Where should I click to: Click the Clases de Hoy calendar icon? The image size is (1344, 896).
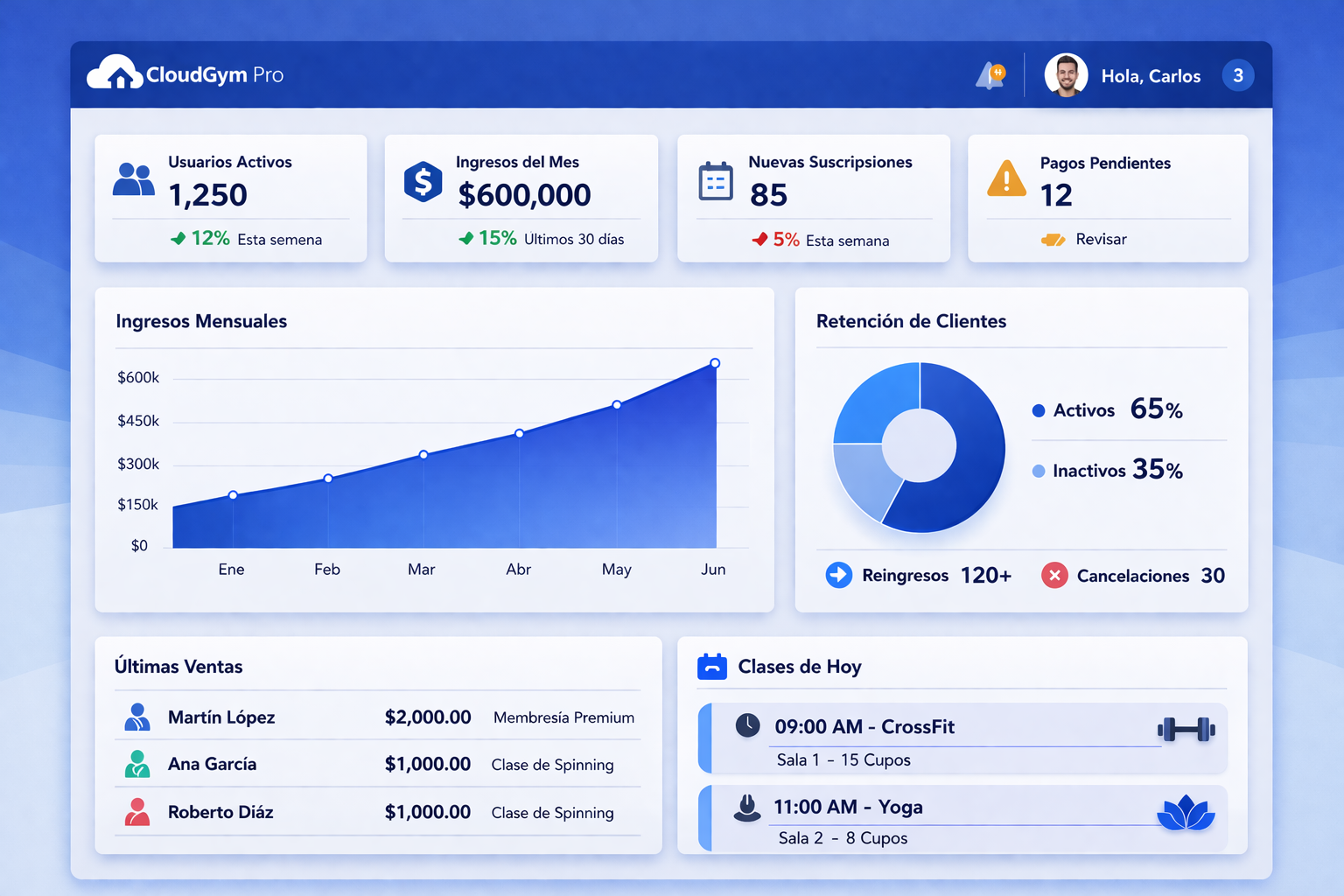pyautogui.click(x=712, y=667)
